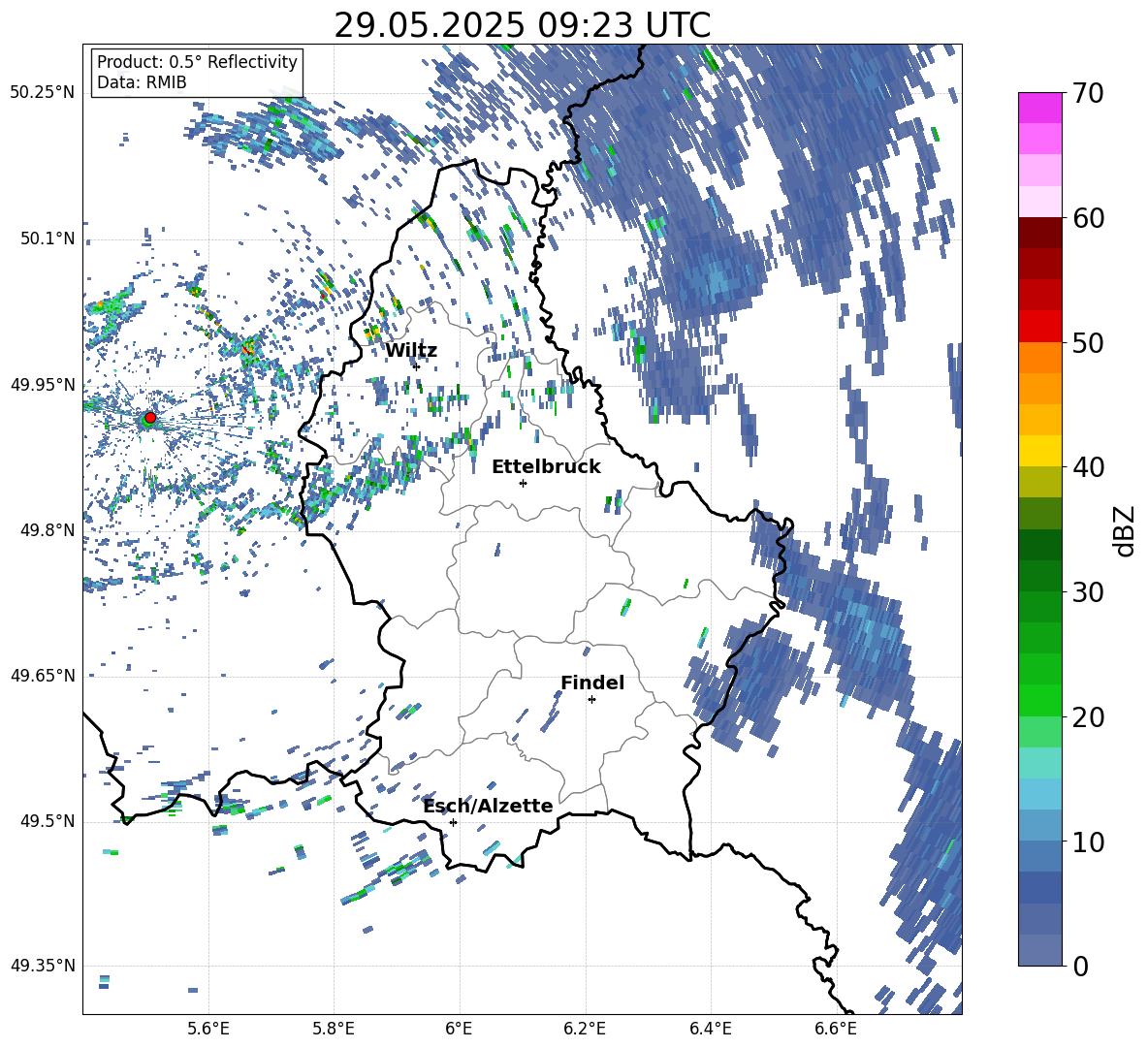Click the cross marker below Ettelbruck
The image size is (1148, 1048).
(523, 483)
